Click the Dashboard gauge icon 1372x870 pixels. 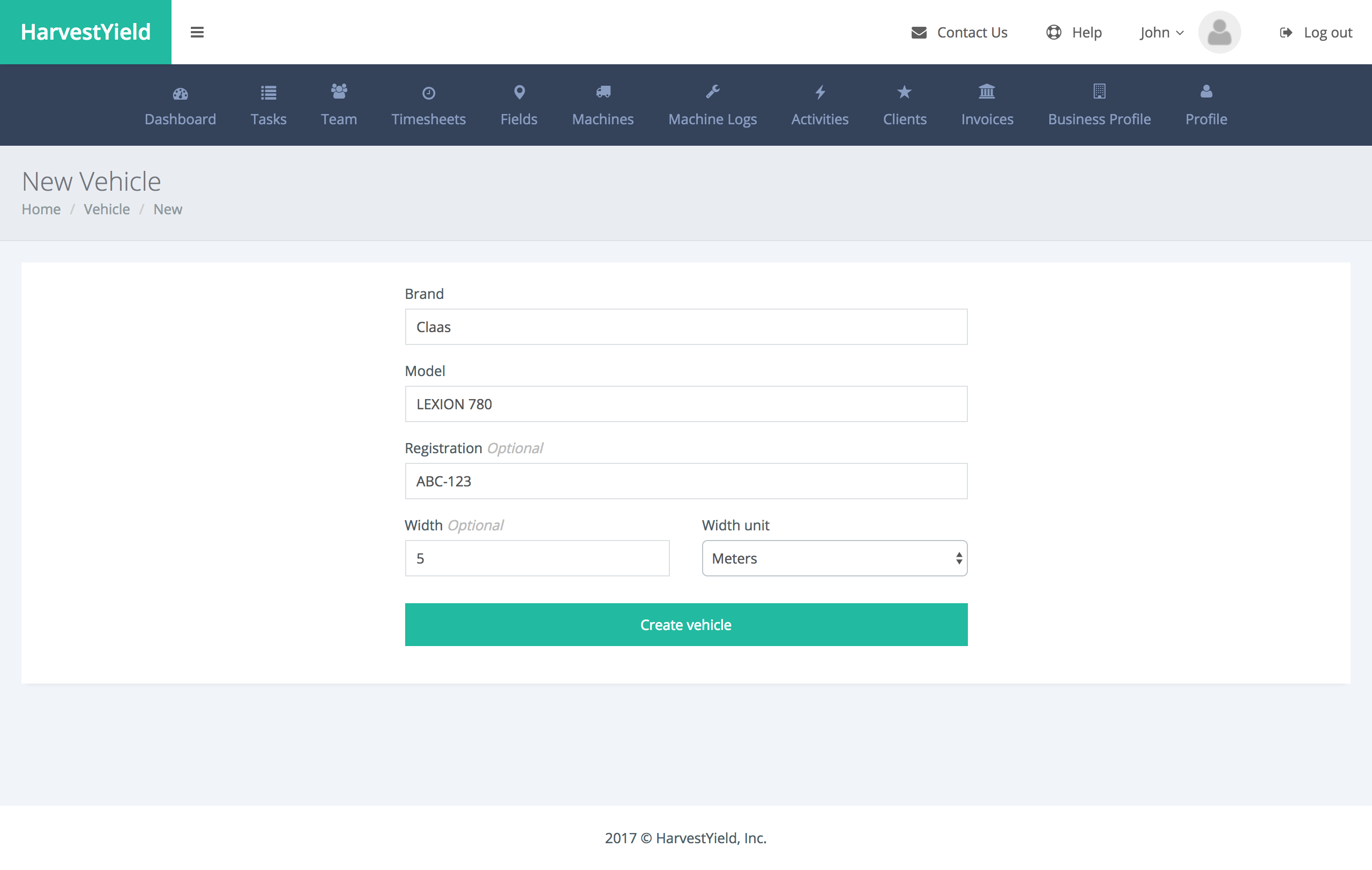pyautogui.click(x=180, y=93)
